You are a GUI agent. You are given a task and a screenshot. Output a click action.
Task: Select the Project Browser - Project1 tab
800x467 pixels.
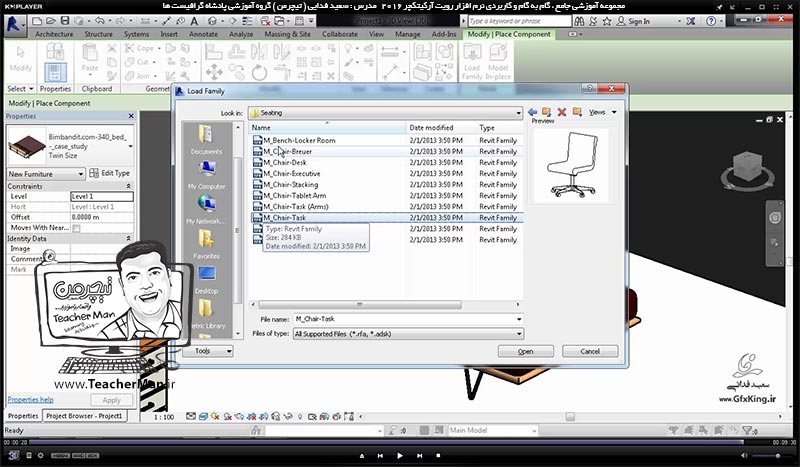(x=84, y=416)
